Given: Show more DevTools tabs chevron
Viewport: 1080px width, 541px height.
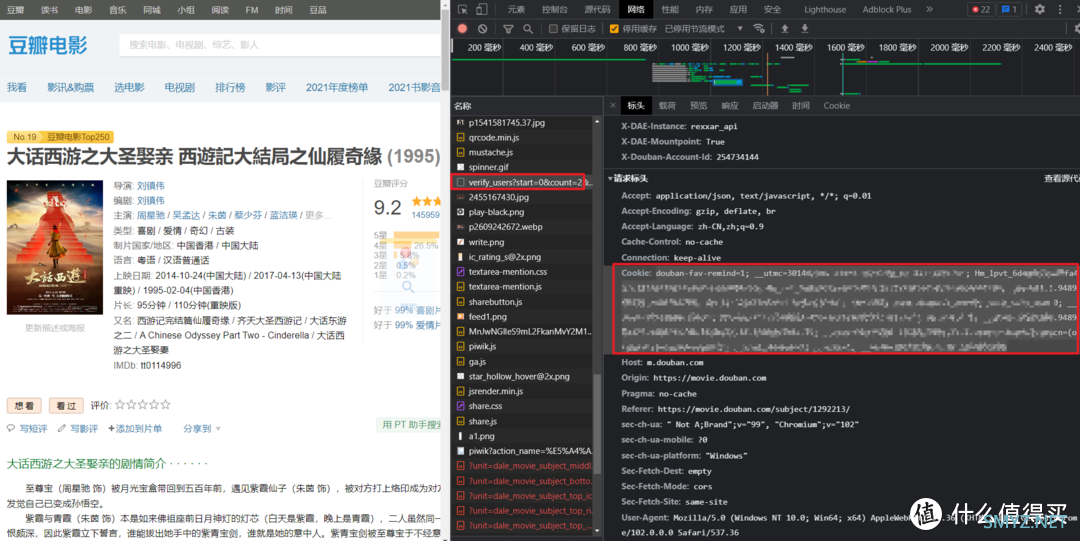Looking at the screenshot, I should coord(929,10).
